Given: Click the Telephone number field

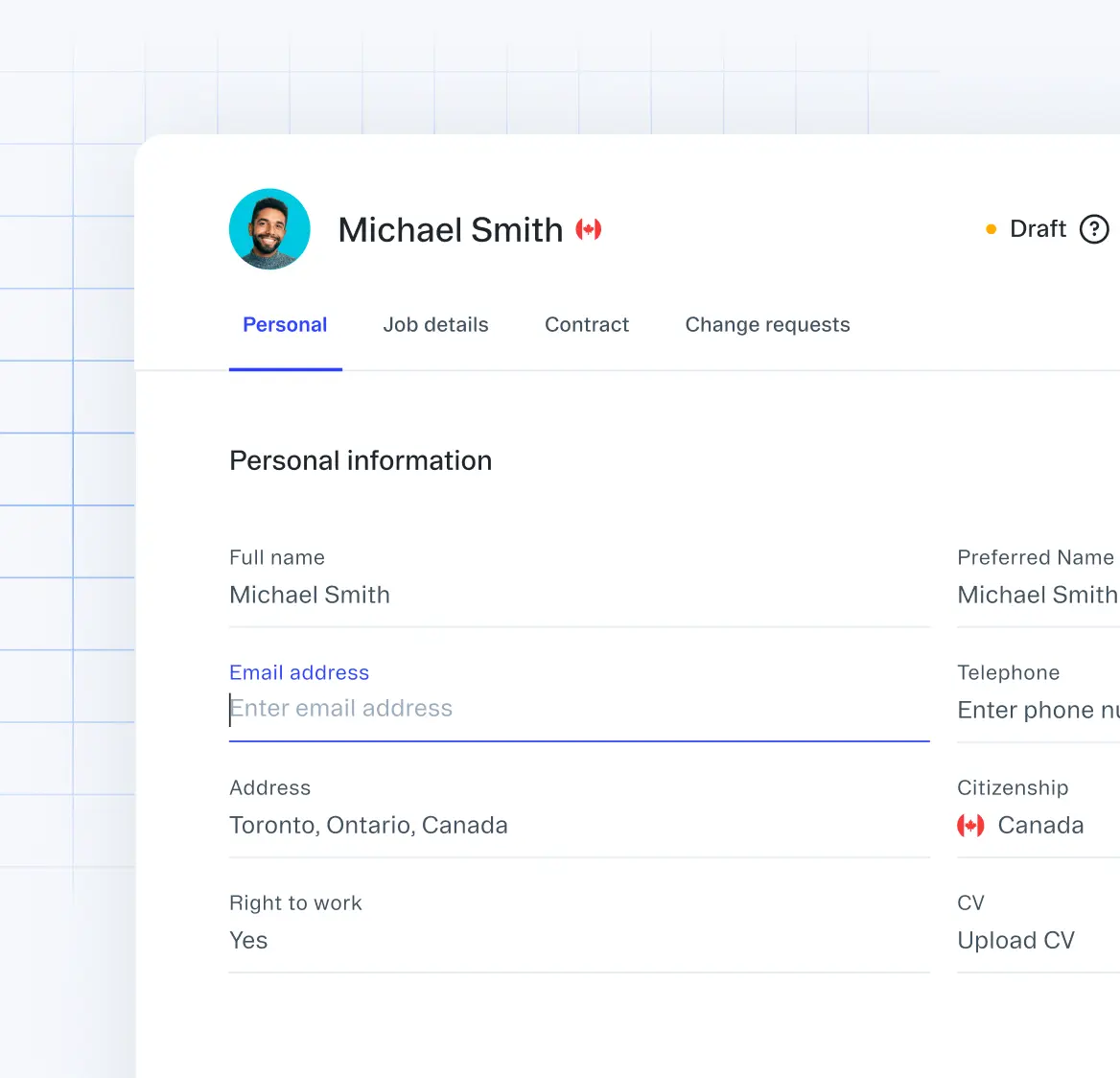Looking at the screenshot, I should click(1038, 710).
